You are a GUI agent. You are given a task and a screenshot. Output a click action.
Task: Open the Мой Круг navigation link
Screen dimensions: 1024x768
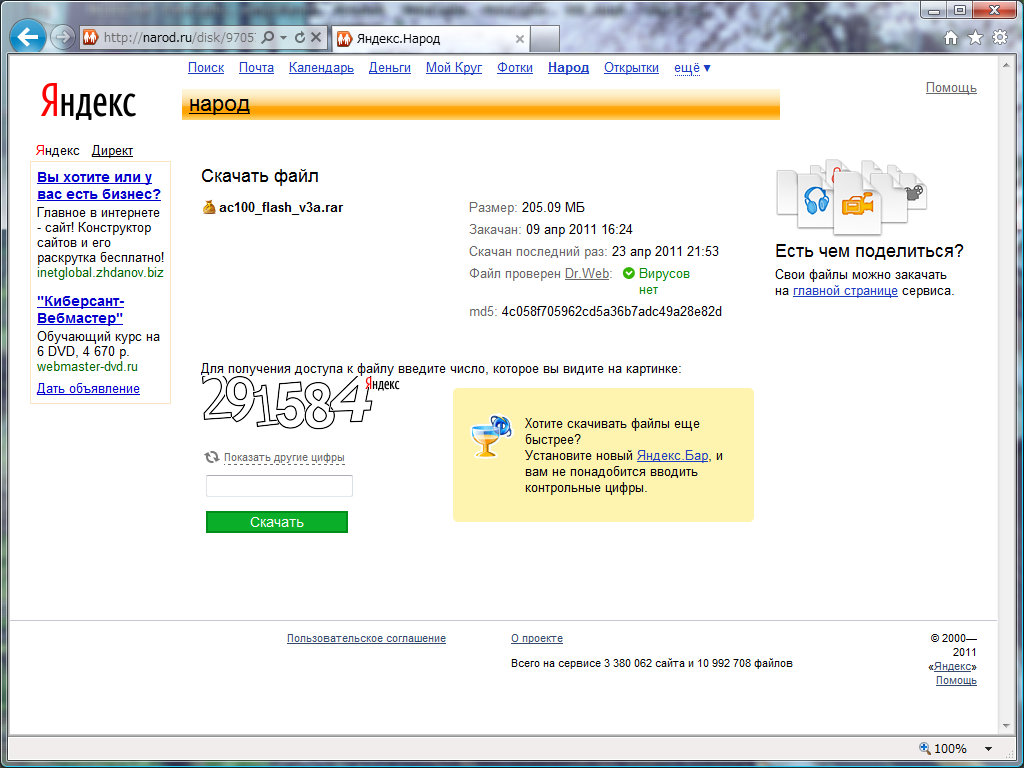tap(454, 68)
